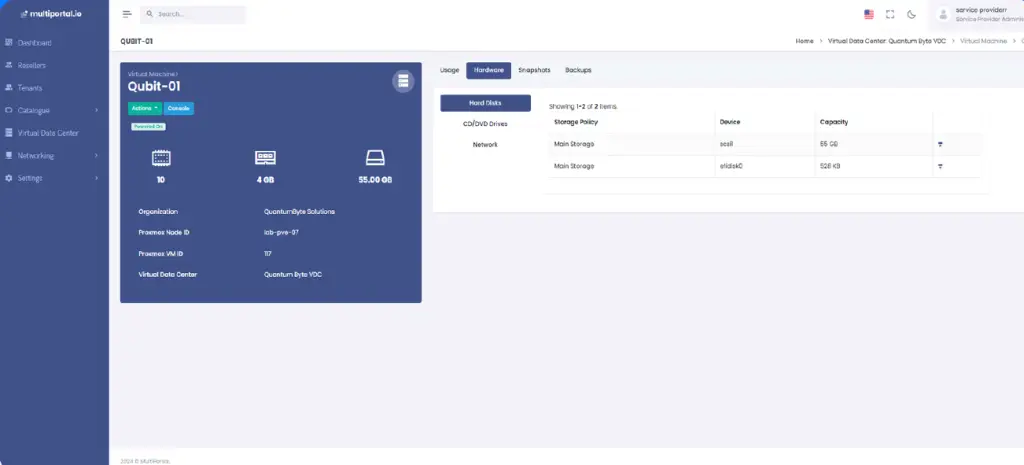Click the search magnifier icon
Viewport: 1024px width, 465px height.
tap(150, 14)
